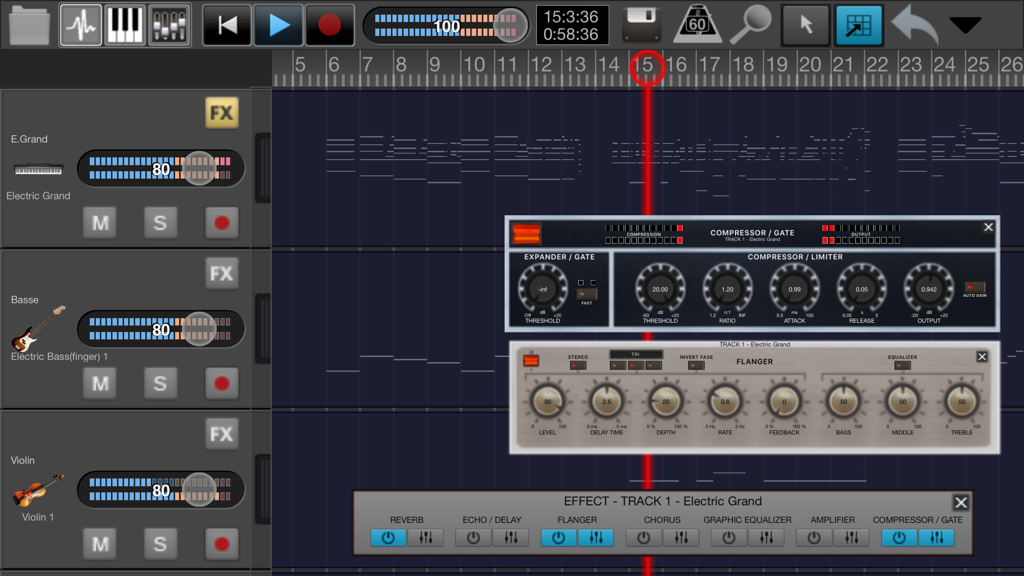Enable the Chorus effect

point(643,537)
